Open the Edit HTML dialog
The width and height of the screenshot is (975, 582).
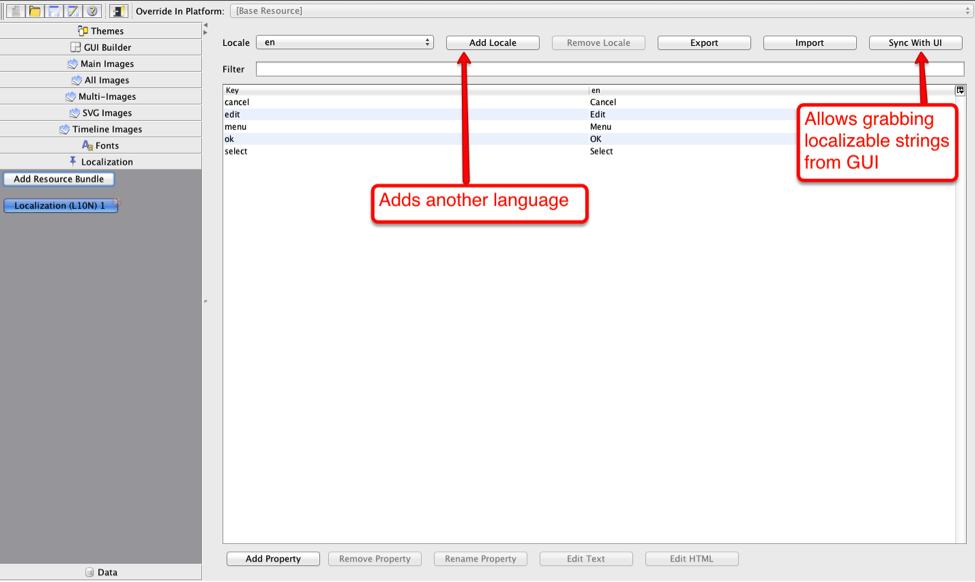(691, 558)
